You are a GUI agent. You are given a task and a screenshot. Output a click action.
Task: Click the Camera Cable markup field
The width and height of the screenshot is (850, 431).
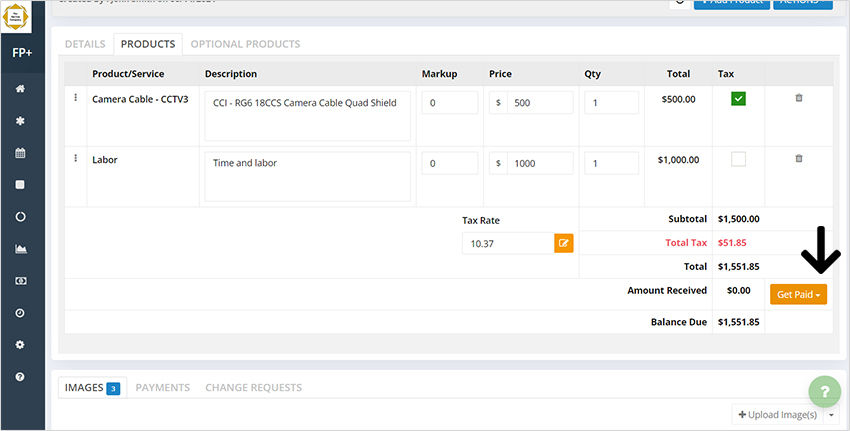[450, 102]
